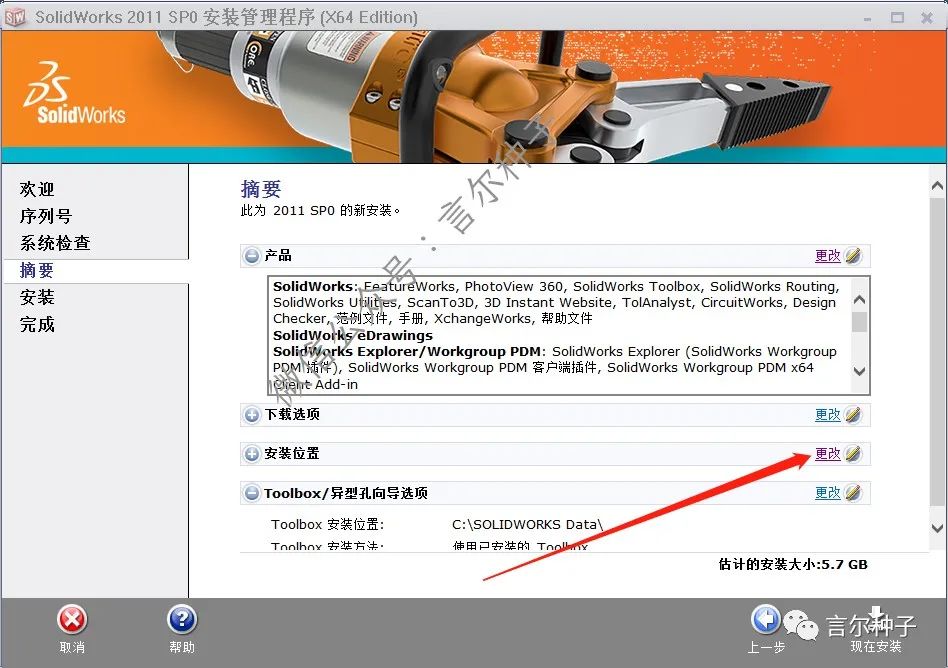Image resolution: width=948 pixels, height=668 pixels.
Task: Click main panel scroll down arrow
Action: [937, 528]
